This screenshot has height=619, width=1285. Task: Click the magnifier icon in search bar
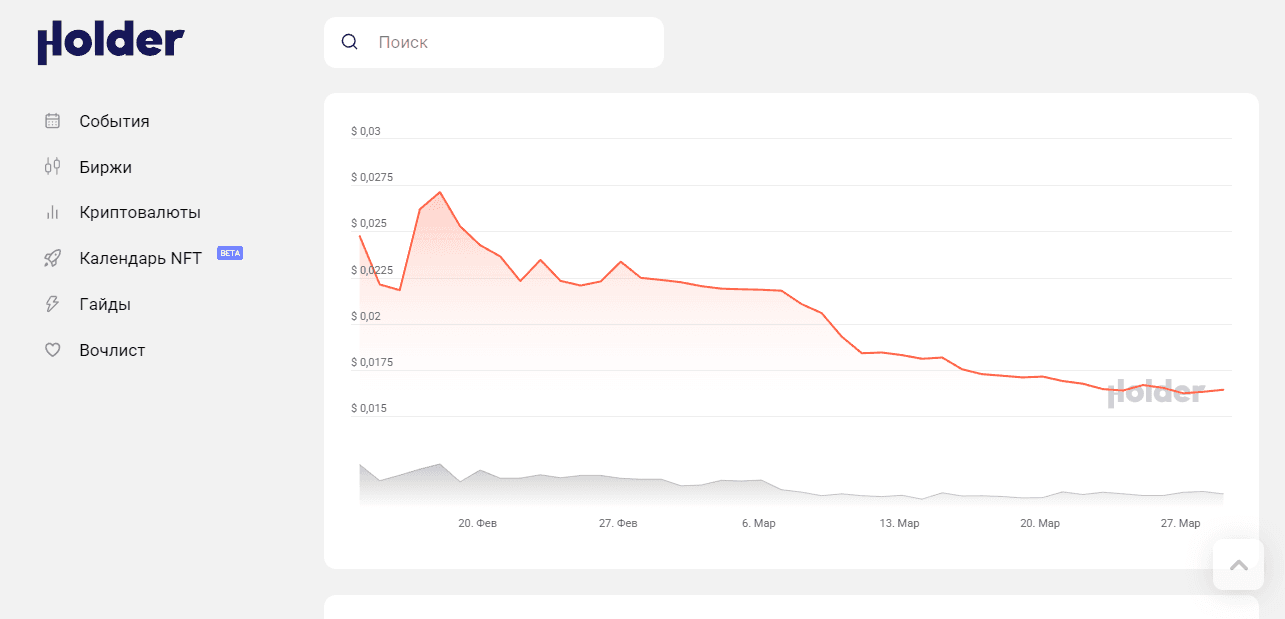[350, 42]
